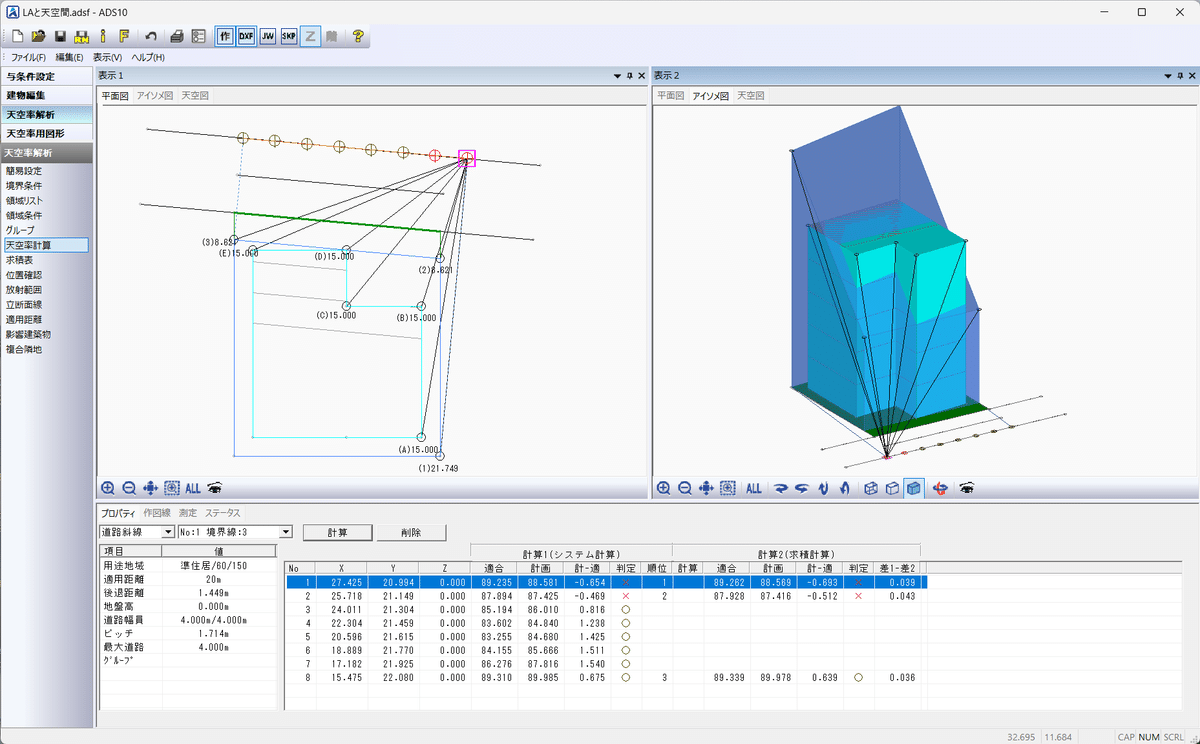Image resolution: width=1200 pixels, height=744 pixels.
Task: Select 境界条件 in the sidebar
Action: click(24, 185)
